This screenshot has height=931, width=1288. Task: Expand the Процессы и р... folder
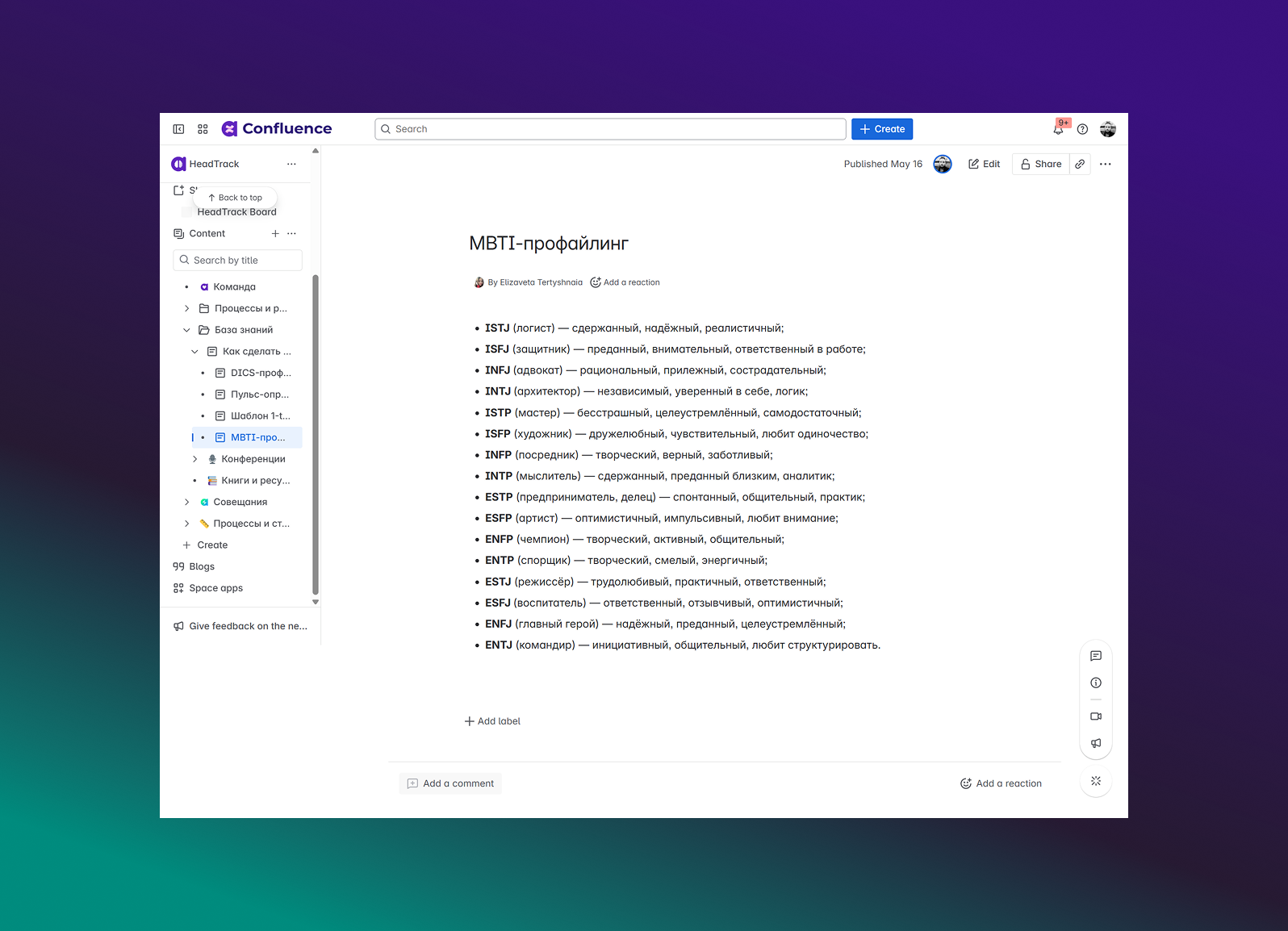[x=186, y=308]
